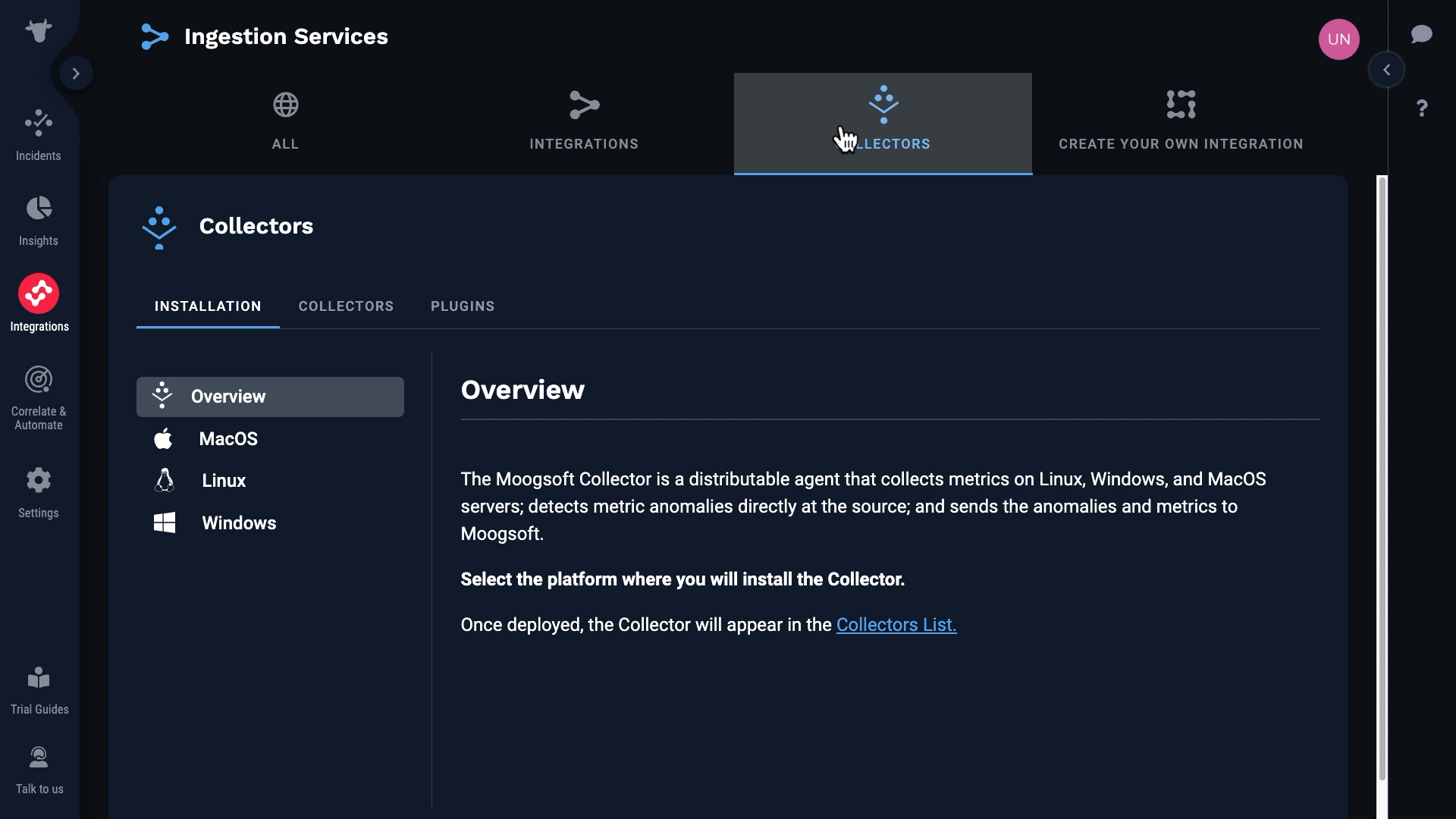
Task: Follow the Collectors List link
Action: [896, 625]
